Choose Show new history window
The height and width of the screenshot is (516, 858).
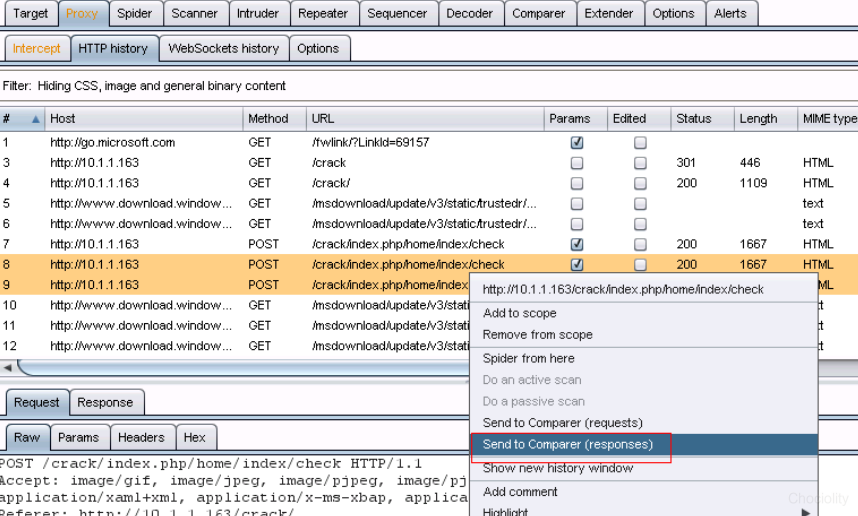pyautogui.click(x=644, y=468)
